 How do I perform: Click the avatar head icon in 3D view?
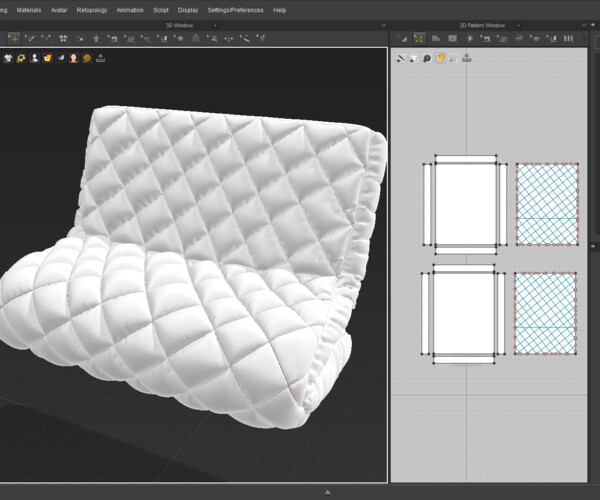74,58
